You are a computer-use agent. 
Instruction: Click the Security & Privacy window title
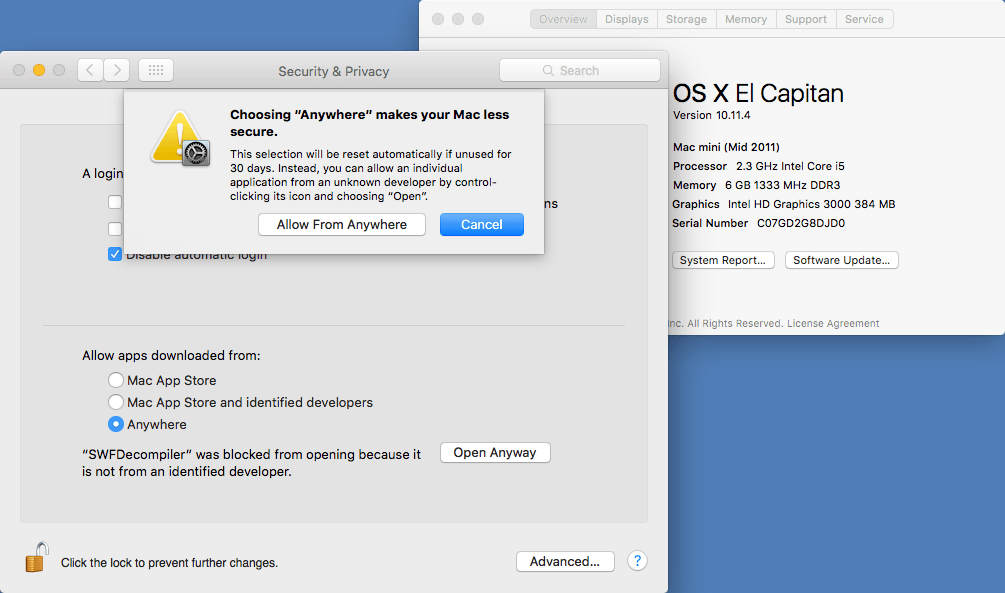pos(333,71)
